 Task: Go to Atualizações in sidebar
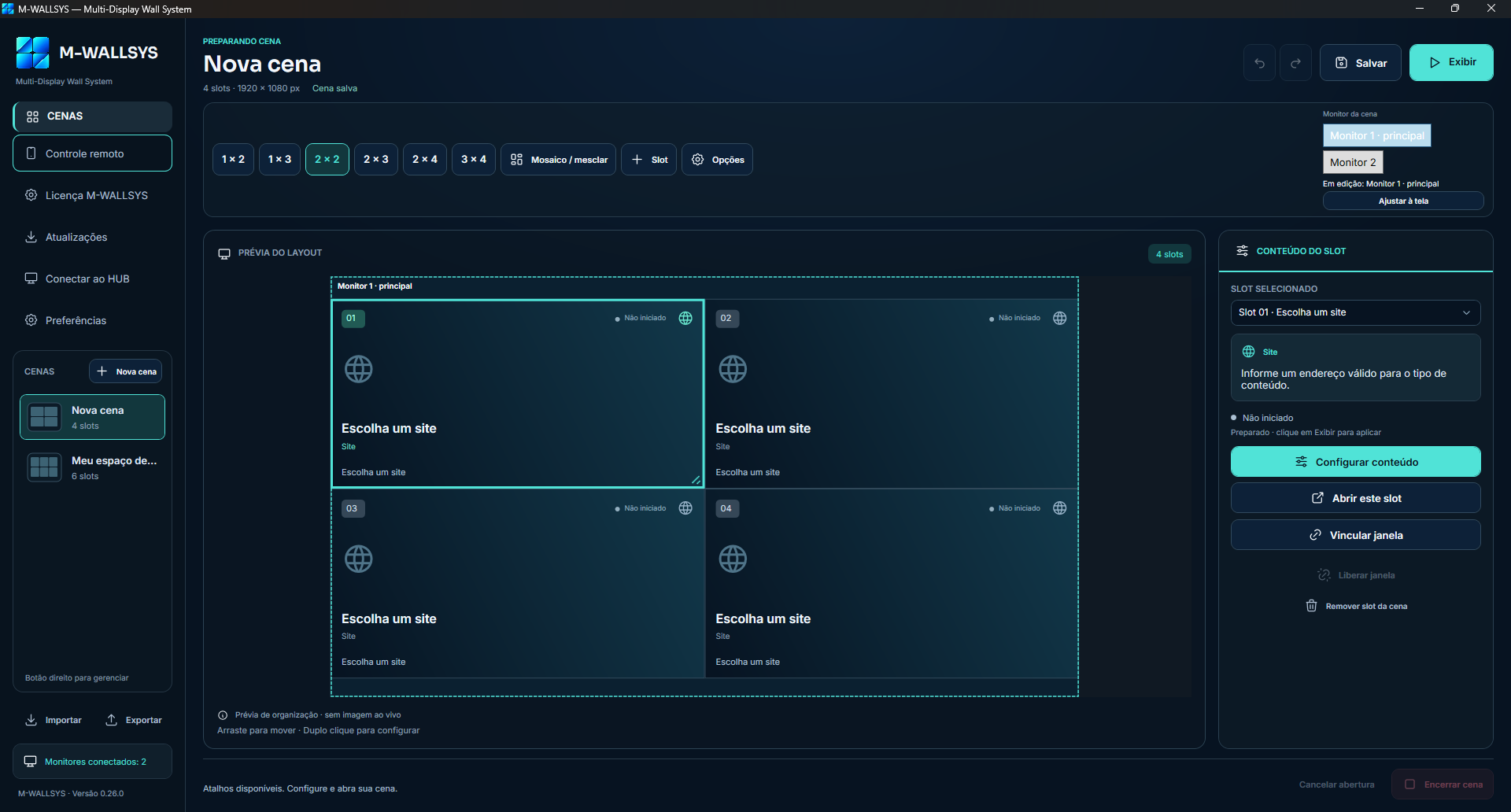coord(92,237)
